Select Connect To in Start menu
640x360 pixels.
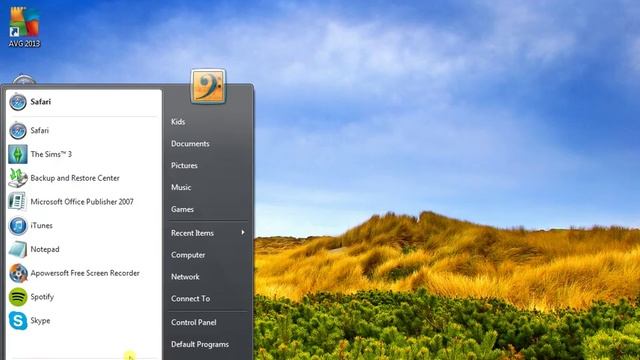(190, 299)
